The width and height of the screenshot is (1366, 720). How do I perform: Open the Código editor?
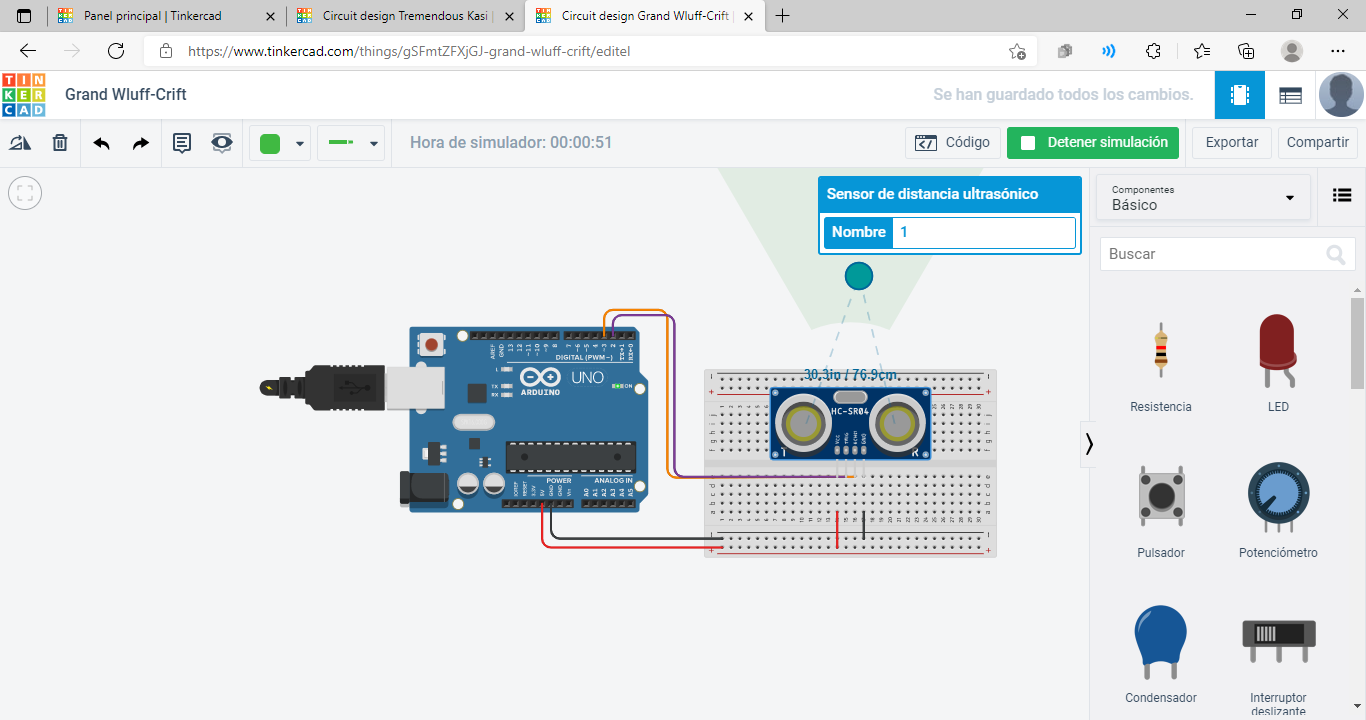[x=953, y=143]
